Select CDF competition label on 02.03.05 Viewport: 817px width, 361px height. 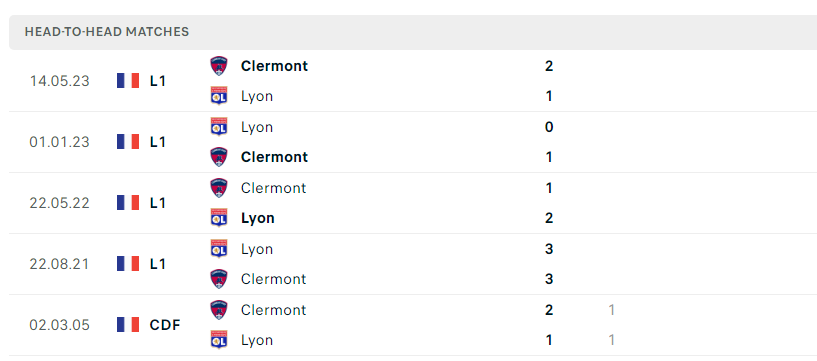tap(165, 325)
